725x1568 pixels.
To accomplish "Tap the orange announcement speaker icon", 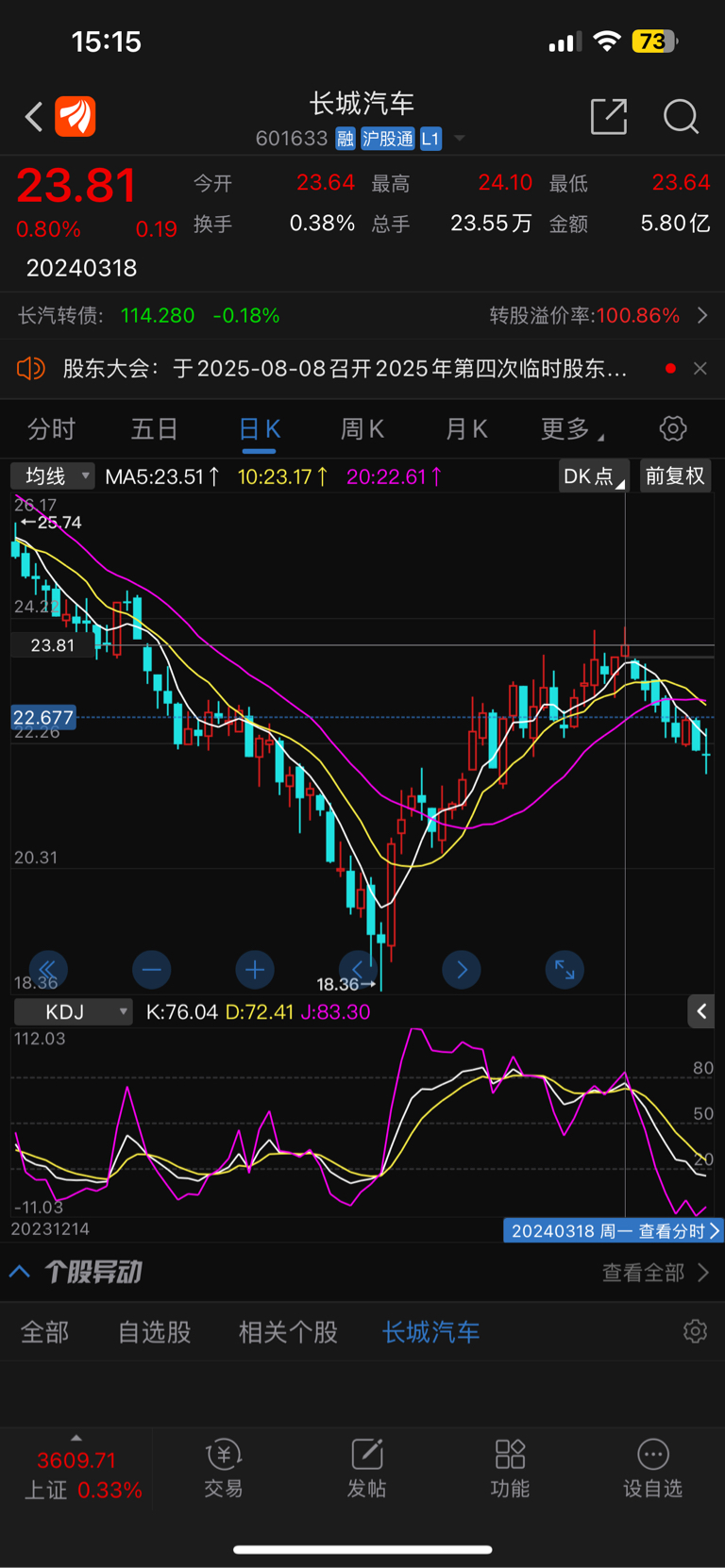I will 31,368.
